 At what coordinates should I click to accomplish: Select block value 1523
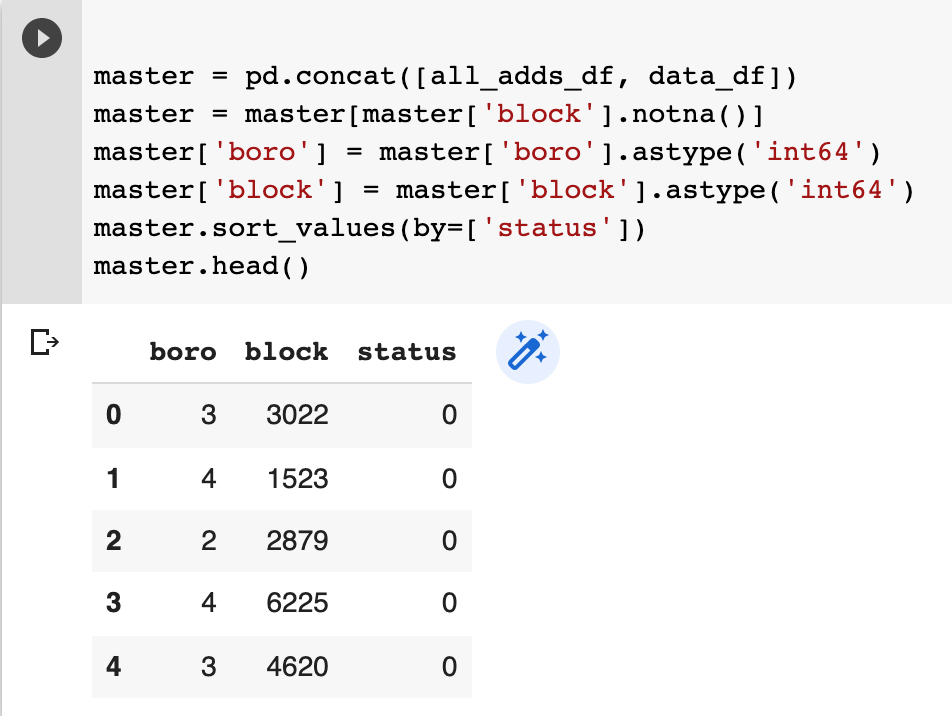click(298, 479)
